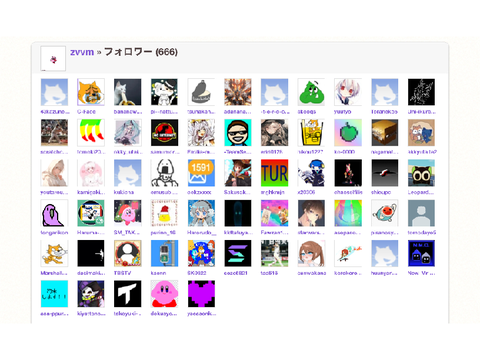This screenshot has width=480, height=360.
Task: Open the dark avatar with red-white streak
Action: click(385, 173)
